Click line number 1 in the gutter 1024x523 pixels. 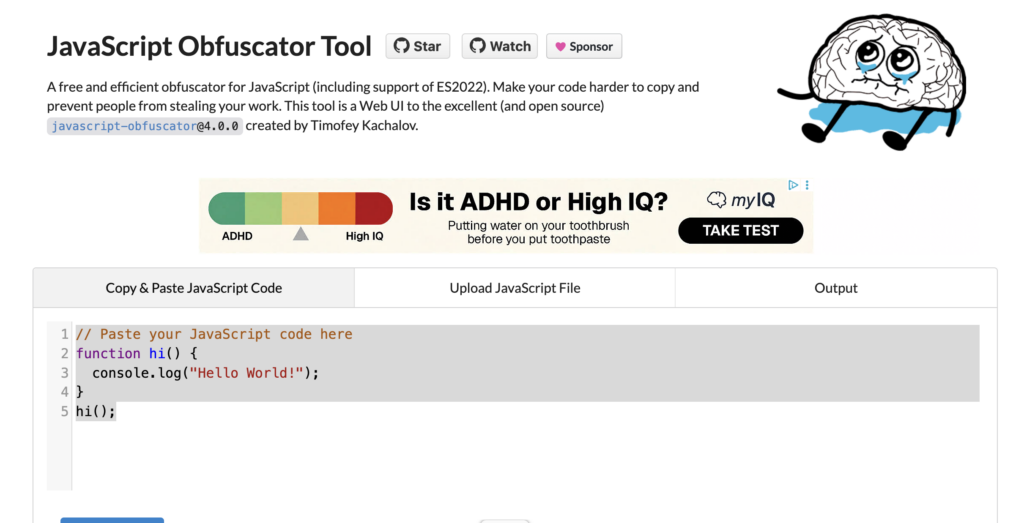[64, 334]
